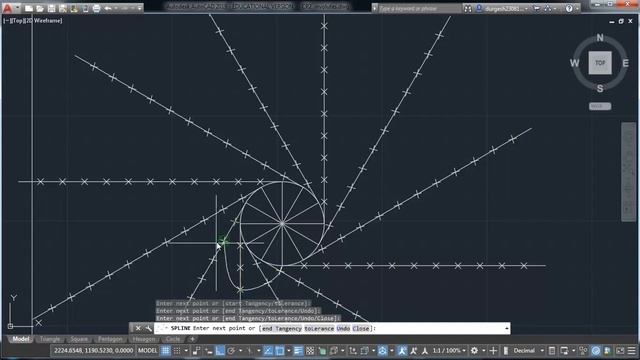Image resolution: width=640 pixels, height=360 pixels.
Task: Click the coordinates readout in status bar
Action: coord(93,351)
